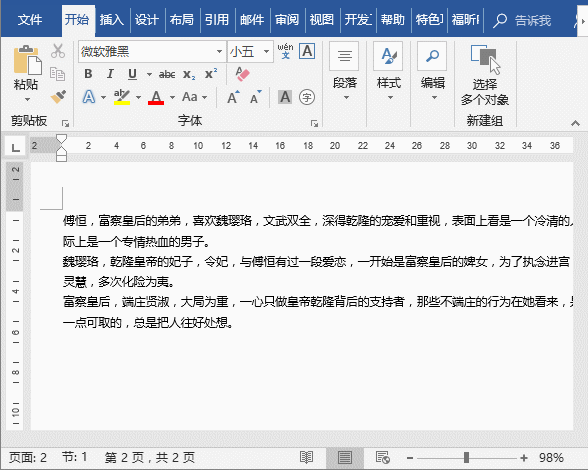Click the zoom slider handle
The height and width of the screenshot is (470, 588).
(x=466, y=458)
